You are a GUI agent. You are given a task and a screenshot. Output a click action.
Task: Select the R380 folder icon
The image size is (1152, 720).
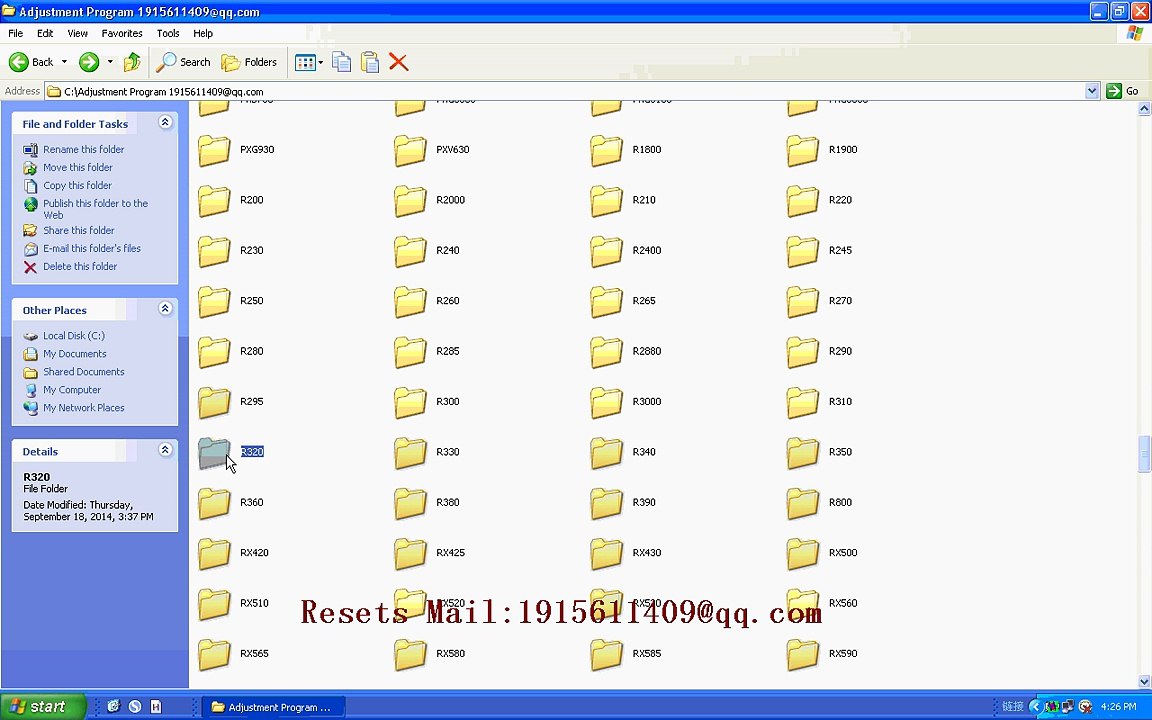411,504
